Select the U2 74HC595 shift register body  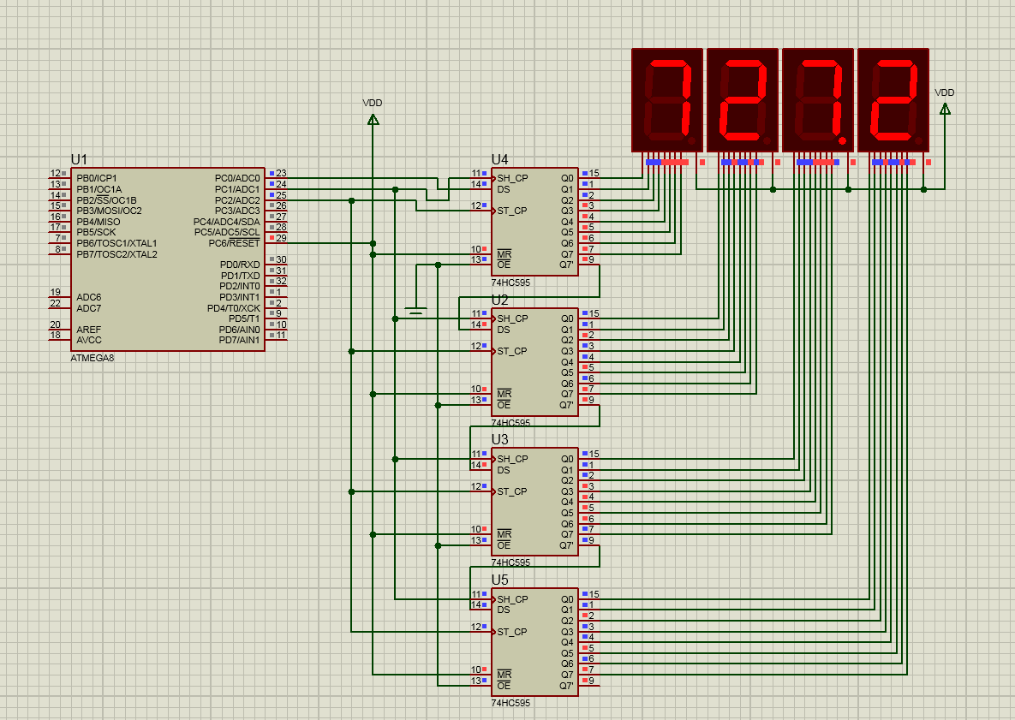click(535, 362)
